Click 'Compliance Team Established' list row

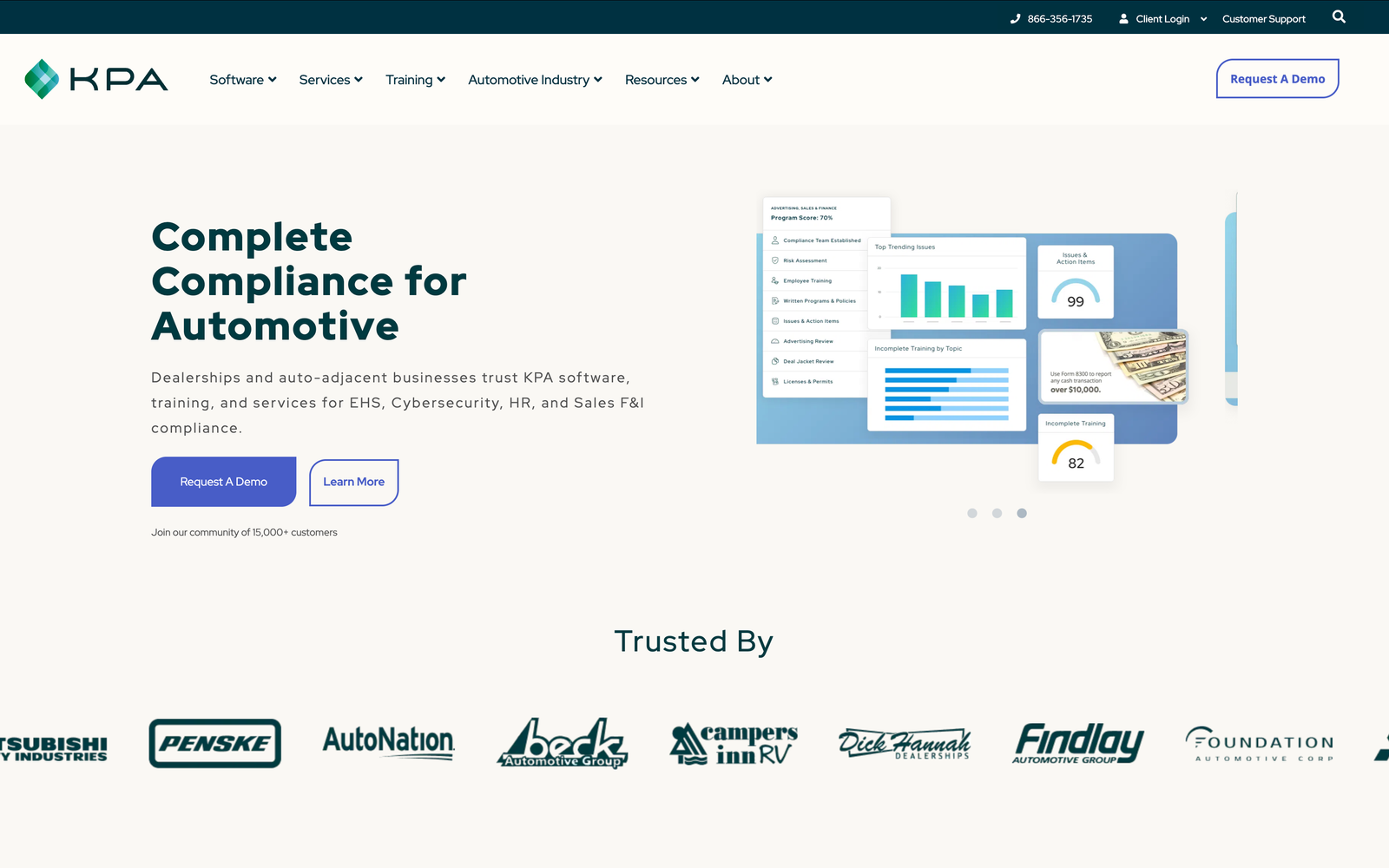[814, 240]
